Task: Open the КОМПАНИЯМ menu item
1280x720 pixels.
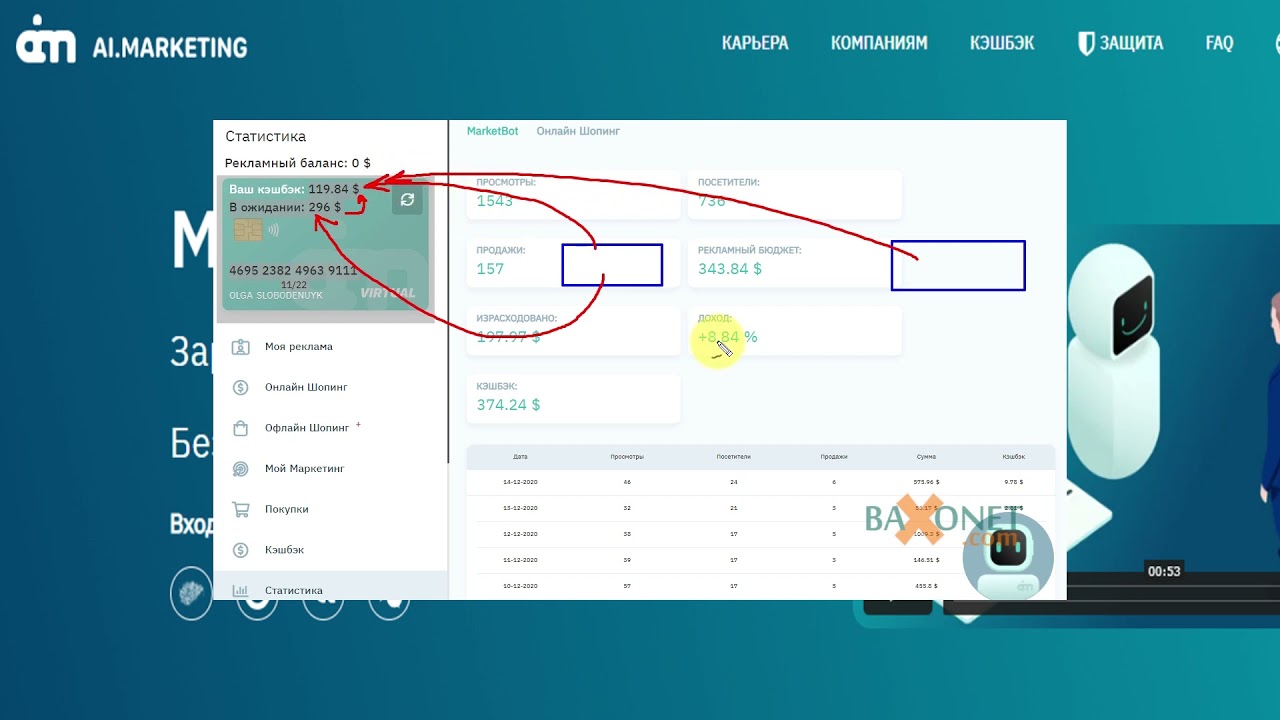Action: pos(879,43)
